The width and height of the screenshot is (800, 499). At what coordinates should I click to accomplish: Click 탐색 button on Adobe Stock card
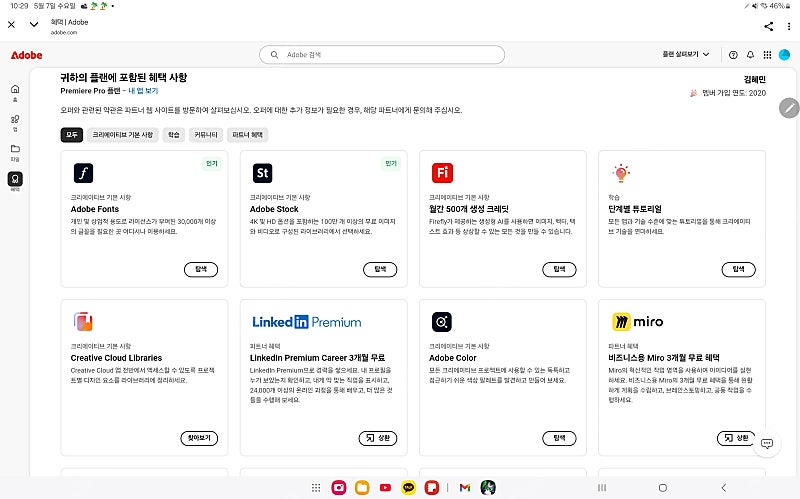click(x=380, y=269)
